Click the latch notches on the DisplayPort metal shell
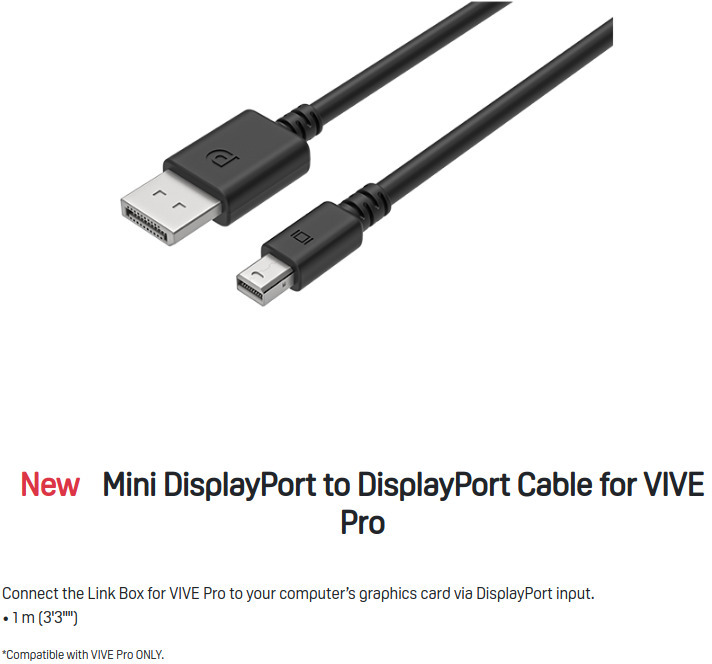This screenshot has height=664, width=712. pos(169,199)
